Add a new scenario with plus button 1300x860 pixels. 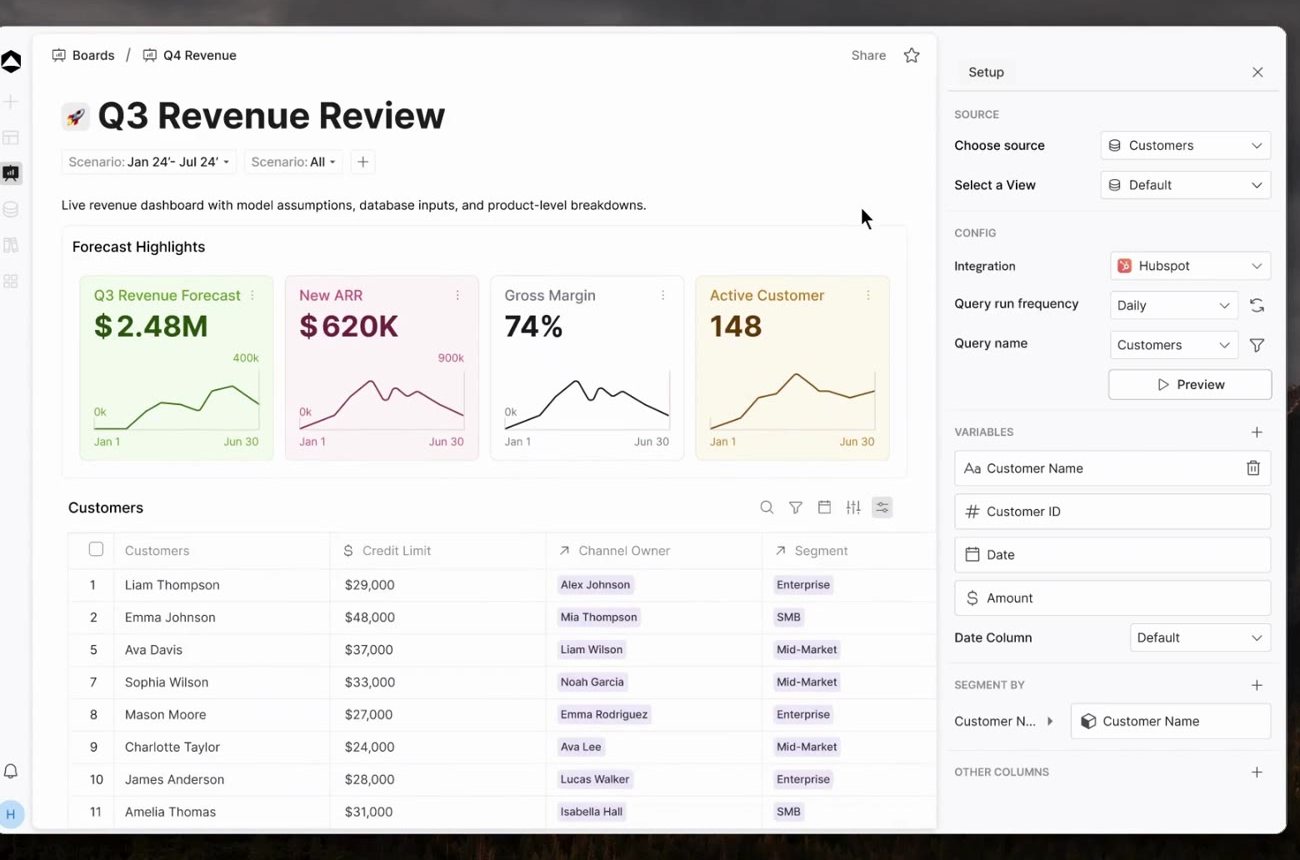coord(363,162)
